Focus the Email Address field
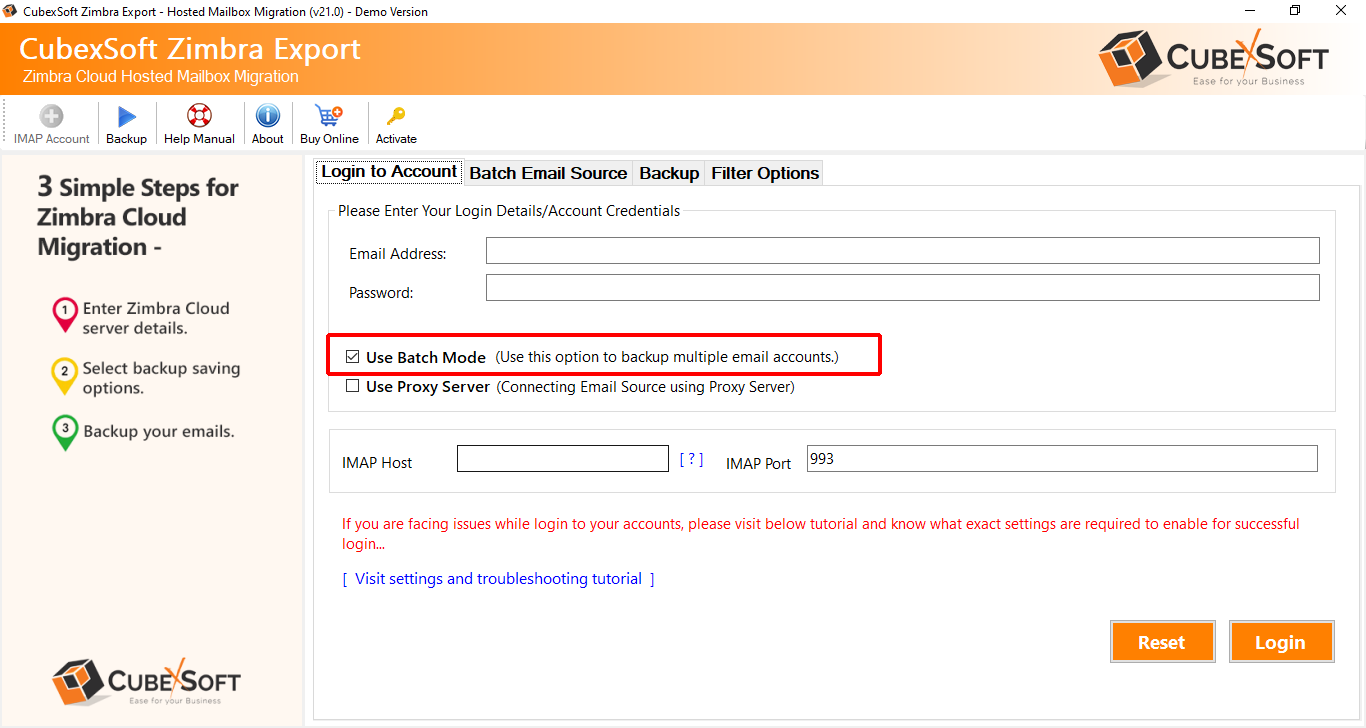This screenshot has height=728, width=1366. pyautogui.click(x=903, y=251)
